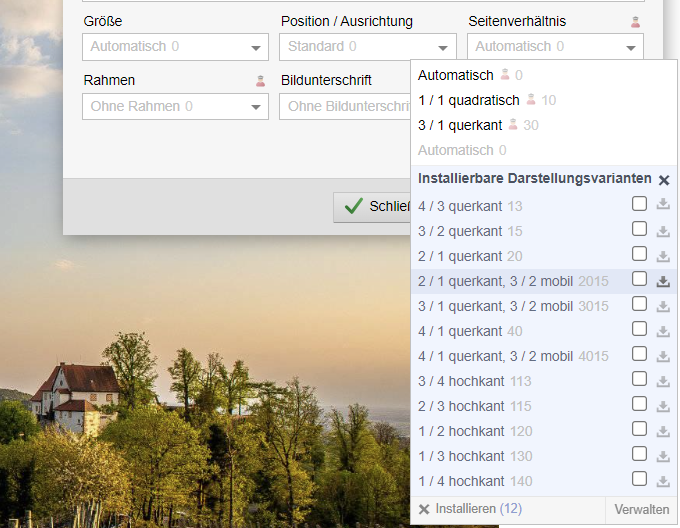This screenshot has width=680, height=528.
Task: Download 3 / 1 querkant, 3 / 2 mobil 3015
Action: click(x=663, y=306)
